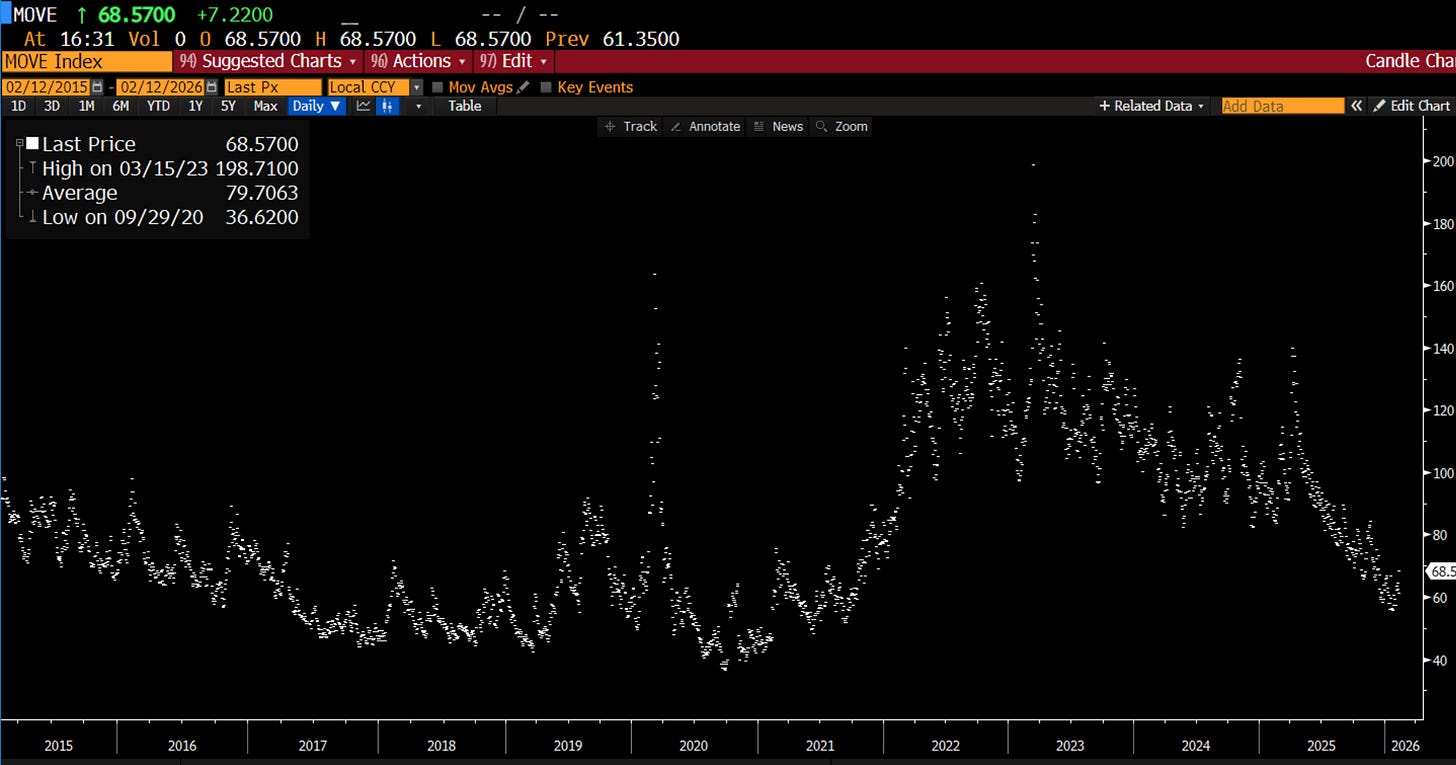Open the Suggested Charts menu

pos(268,61)
